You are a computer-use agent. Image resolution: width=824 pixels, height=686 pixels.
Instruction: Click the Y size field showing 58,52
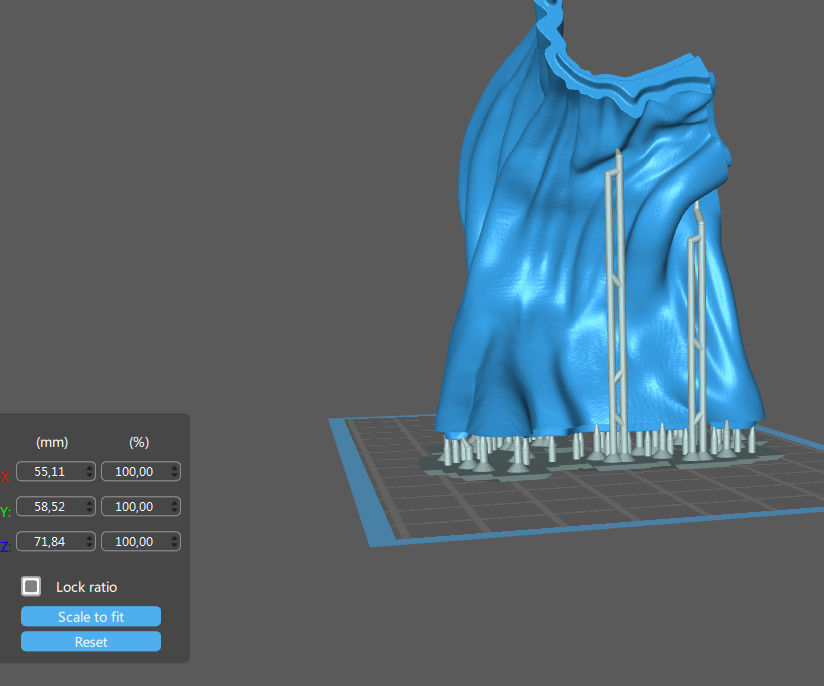(x=49, y=507)
